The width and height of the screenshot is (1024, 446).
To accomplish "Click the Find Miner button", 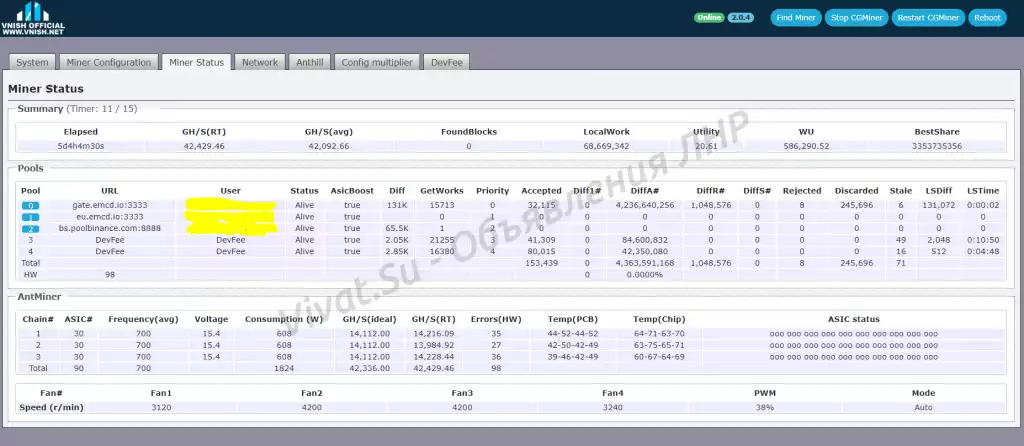I will pos(795,18).
